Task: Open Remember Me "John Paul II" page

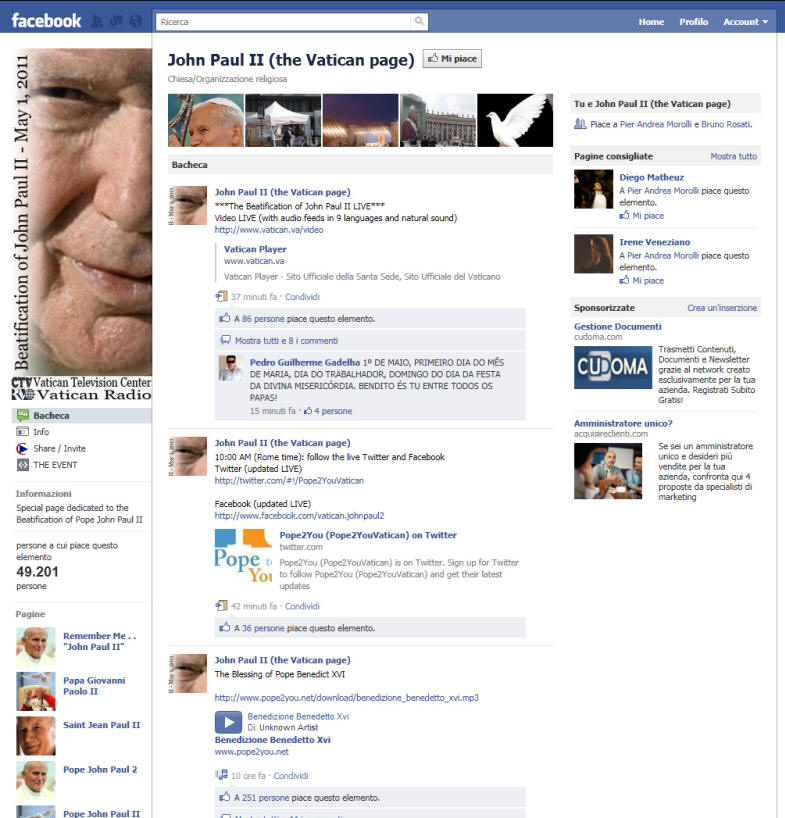Action: point(100,641)
